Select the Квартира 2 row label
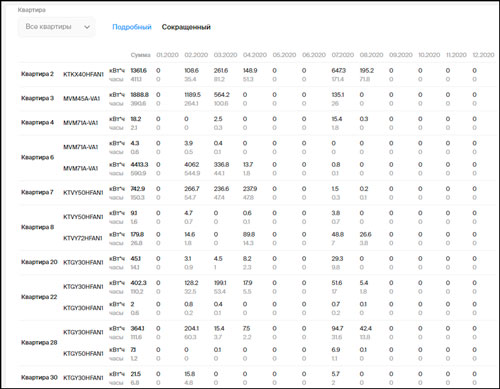Image resolution: width=500 pixels, height=389 pixels. pyautogui.click(x=37, y=74)
